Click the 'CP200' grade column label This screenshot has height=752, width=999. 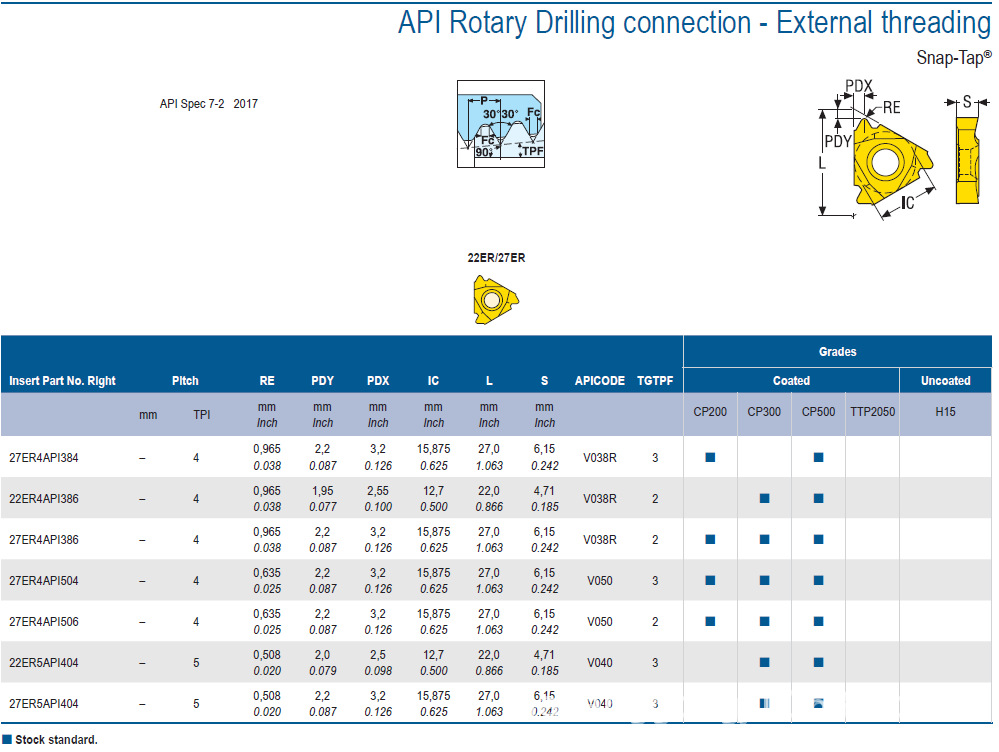[710, 412]
